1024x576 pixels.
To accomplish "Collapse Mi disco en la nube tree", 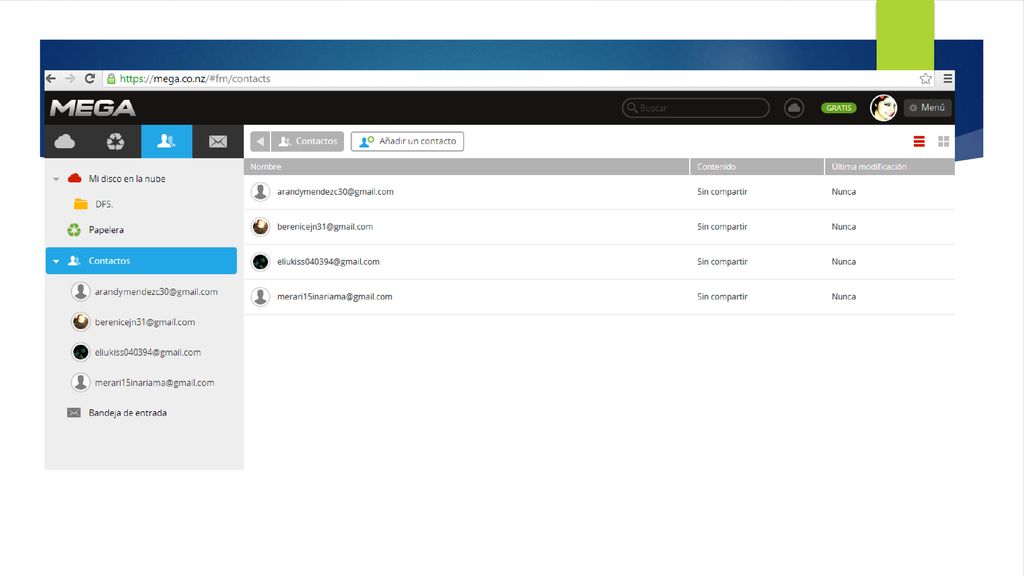I will coord(56,179).
